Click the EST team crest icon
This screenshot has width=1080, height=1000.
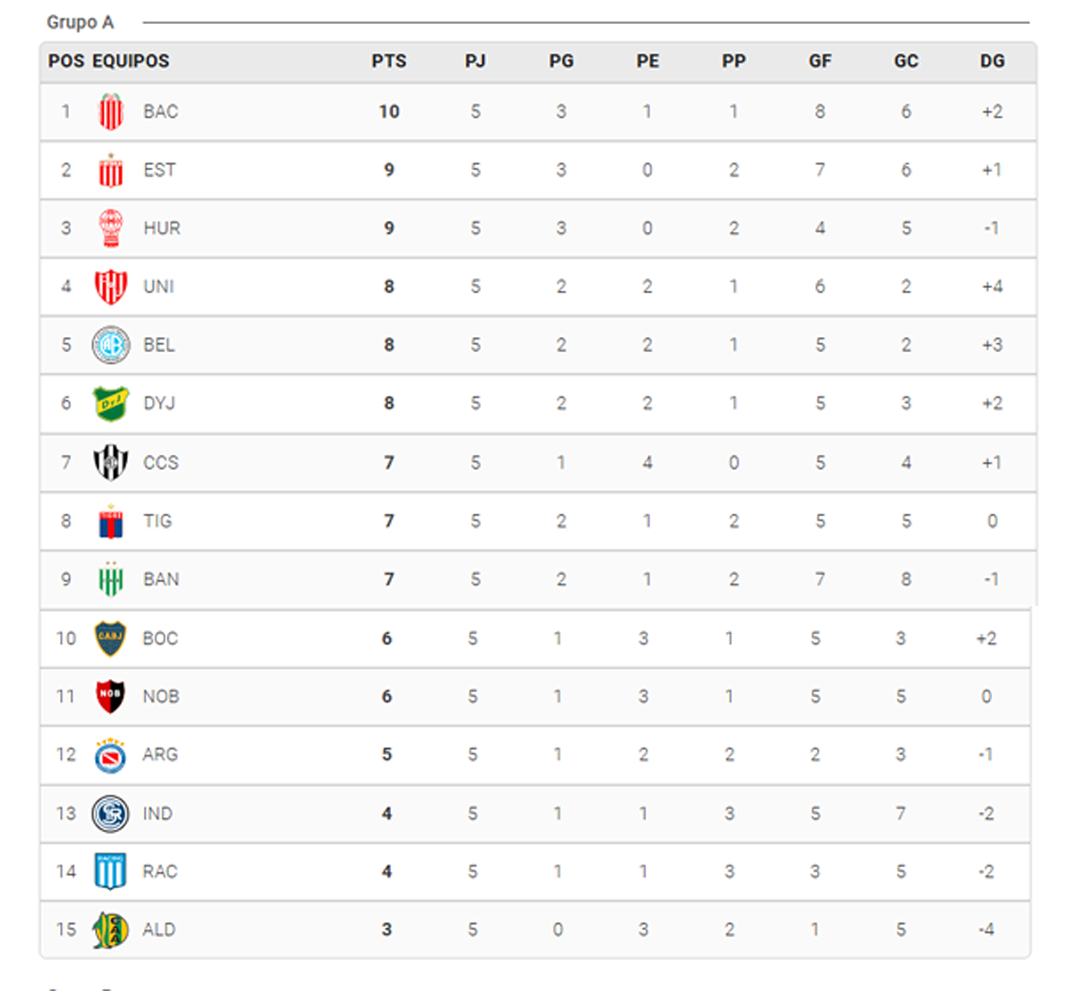(110, 170)
